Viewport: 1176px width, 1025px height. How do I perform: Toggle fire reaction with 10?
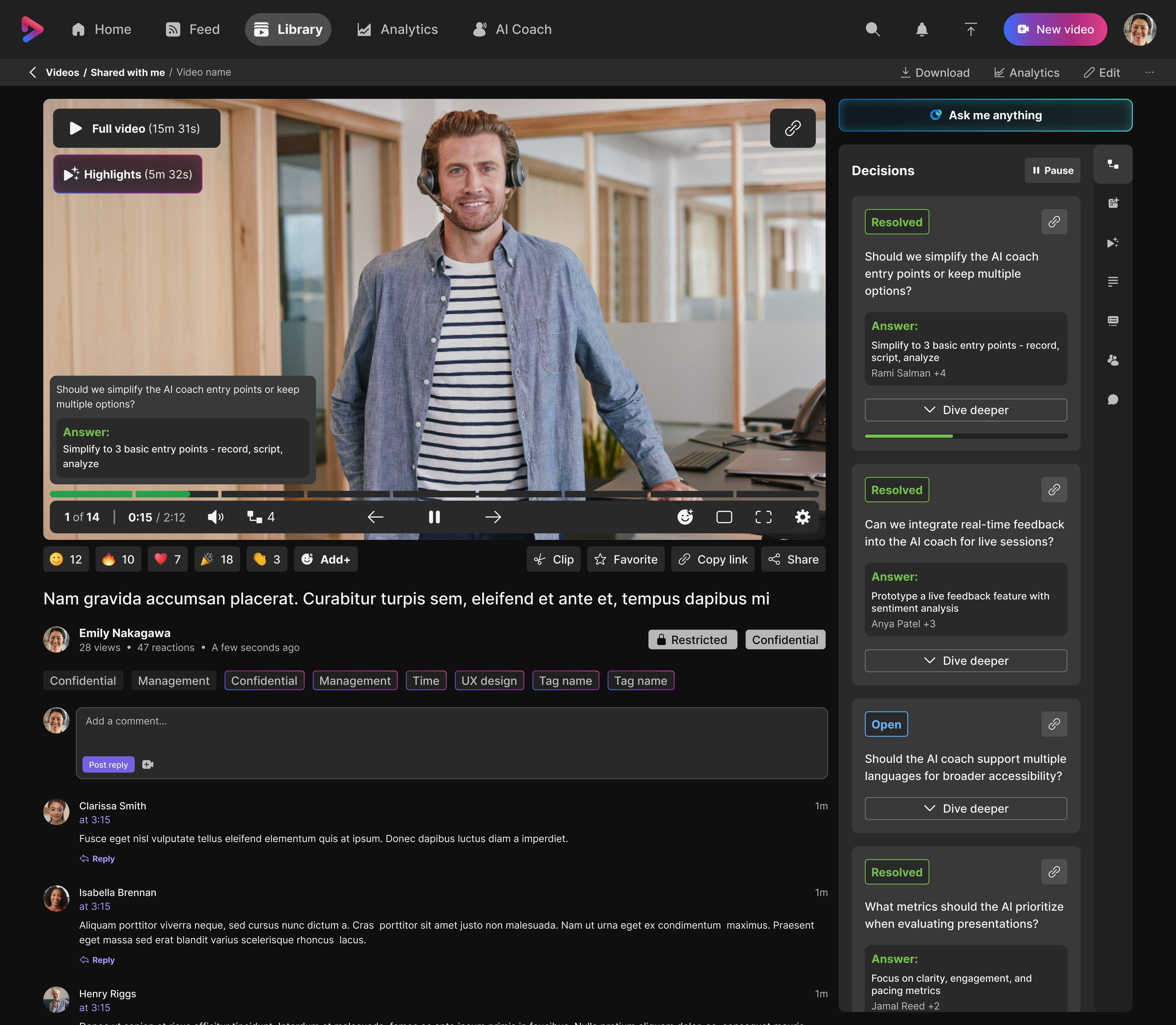coord(118,559)
